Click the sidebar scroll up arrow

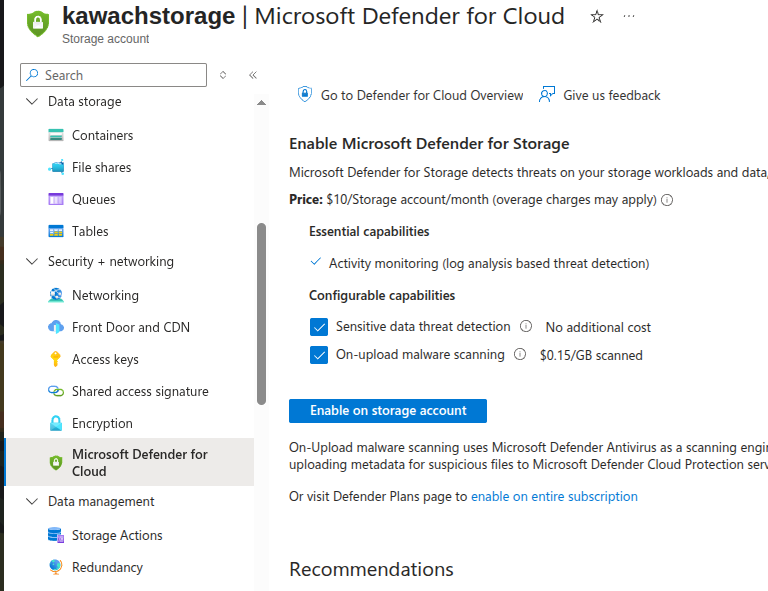click(262, 103)
